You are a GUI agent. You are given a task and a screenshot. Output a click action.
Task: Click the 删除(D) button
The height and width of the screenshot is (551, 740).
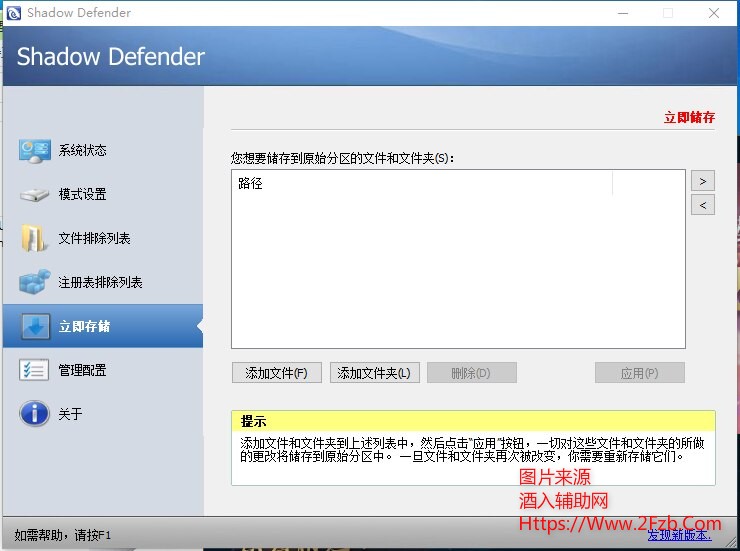click(x=472, y=373)
